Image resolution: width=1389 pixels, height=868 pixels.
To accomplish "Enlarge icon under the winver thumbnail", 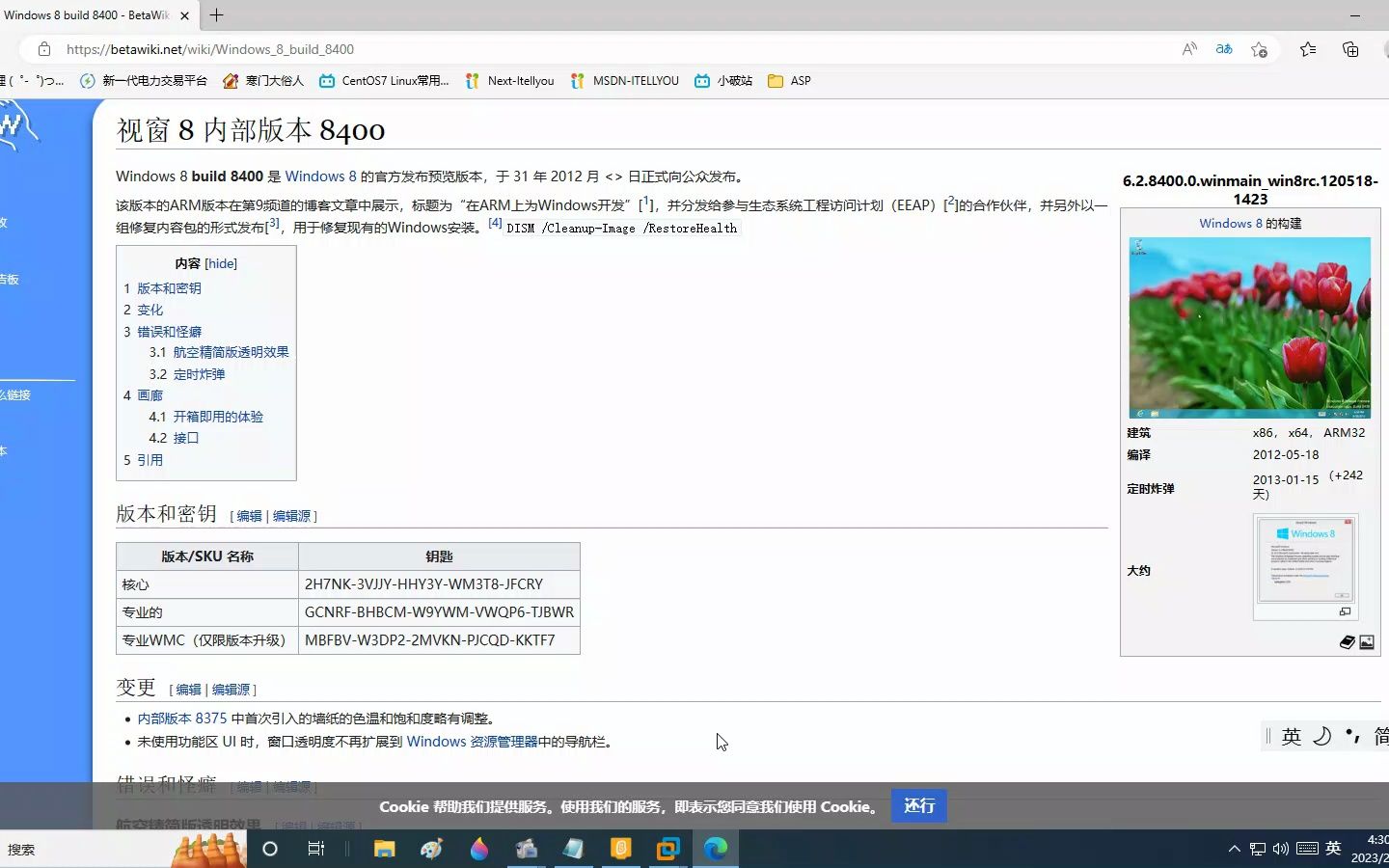I will pyautogui.click(x=1345, y=611).
